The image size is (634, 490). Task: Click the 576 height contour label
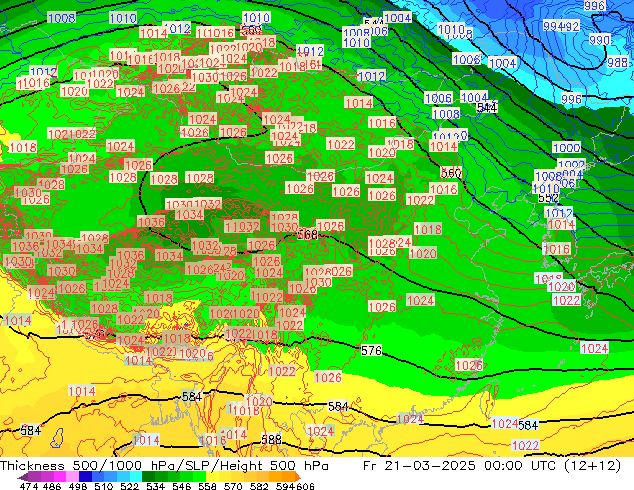[371, 351]
